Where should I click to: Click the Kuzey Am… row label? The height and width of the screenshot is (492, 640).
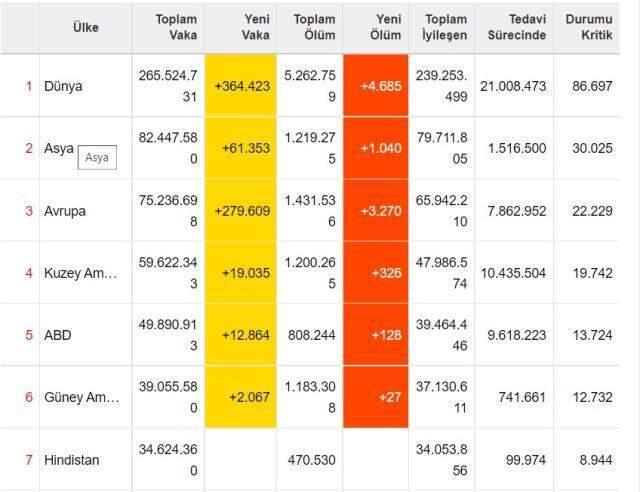(82, 273)
